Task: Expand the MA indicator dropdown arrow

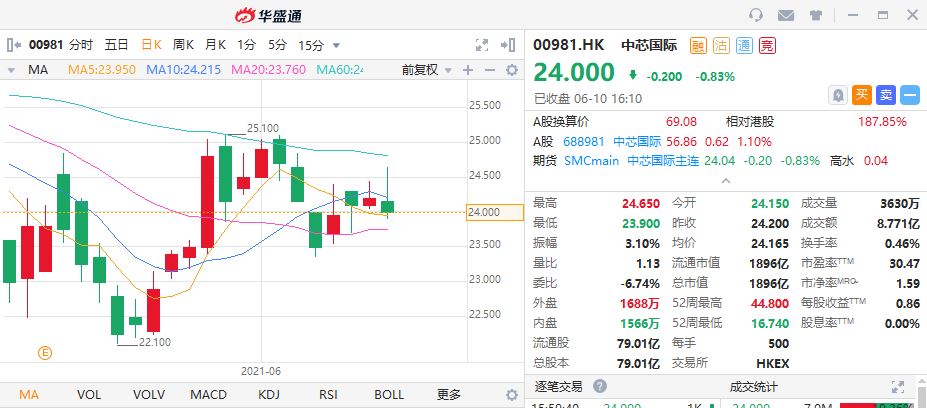Action: [11, 70]
